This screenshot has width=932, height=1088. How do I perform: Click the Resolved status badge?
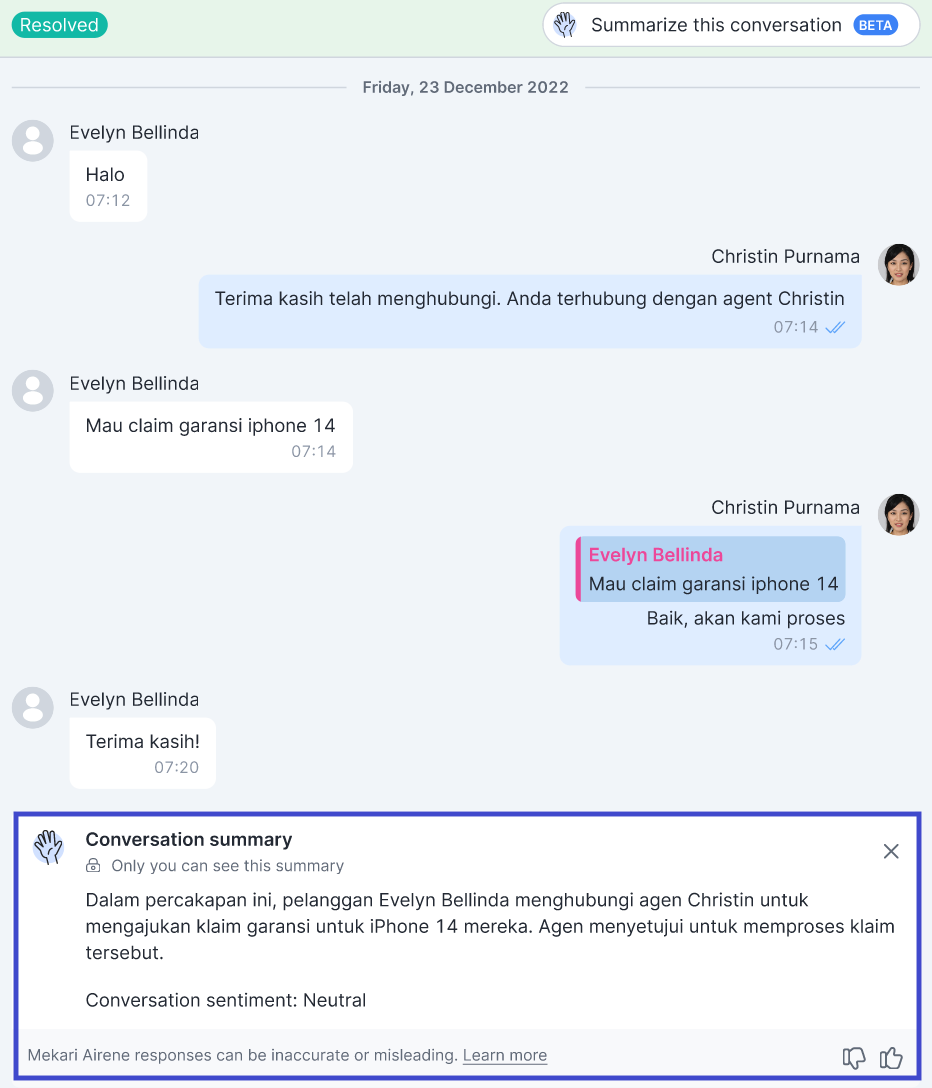(60, 25)
